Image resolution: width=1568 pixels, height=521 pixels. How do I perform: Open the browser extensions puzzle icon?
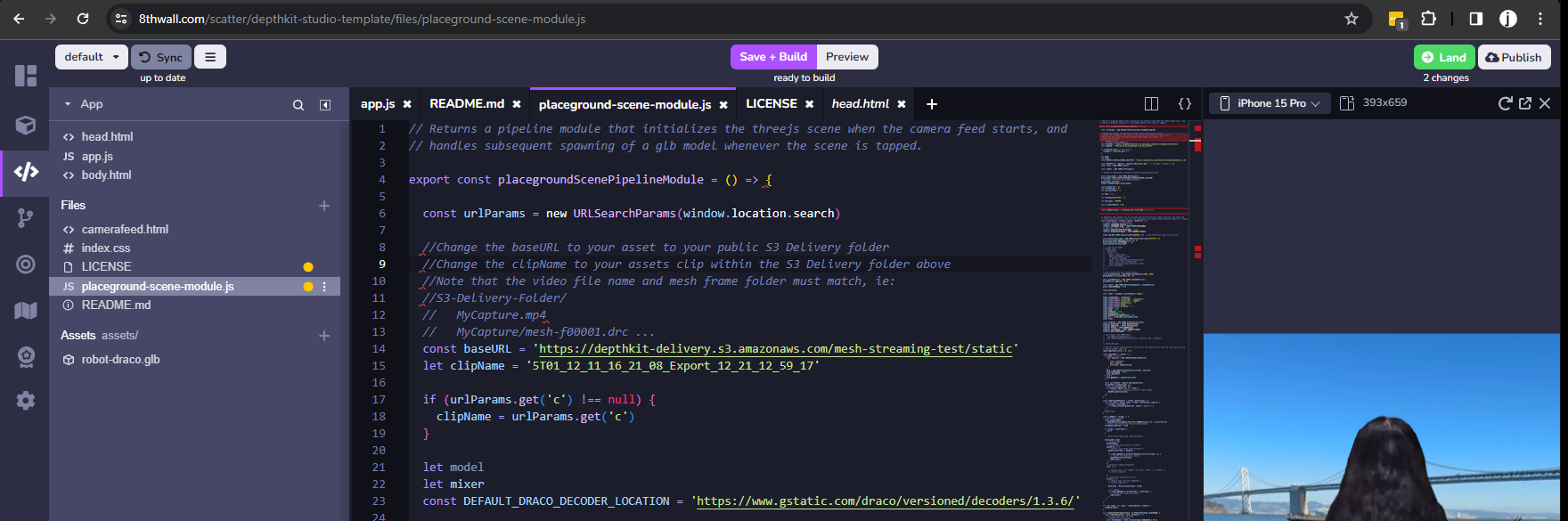(1429, 19)
